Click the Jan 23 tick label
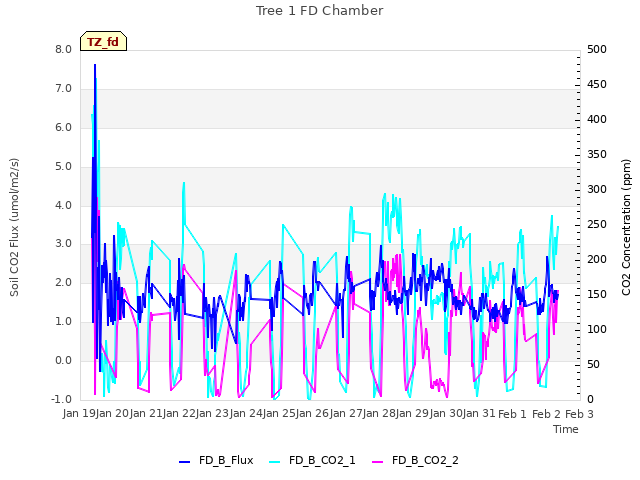The width and height of the screenshot is (640, 480). pos(212,414)
